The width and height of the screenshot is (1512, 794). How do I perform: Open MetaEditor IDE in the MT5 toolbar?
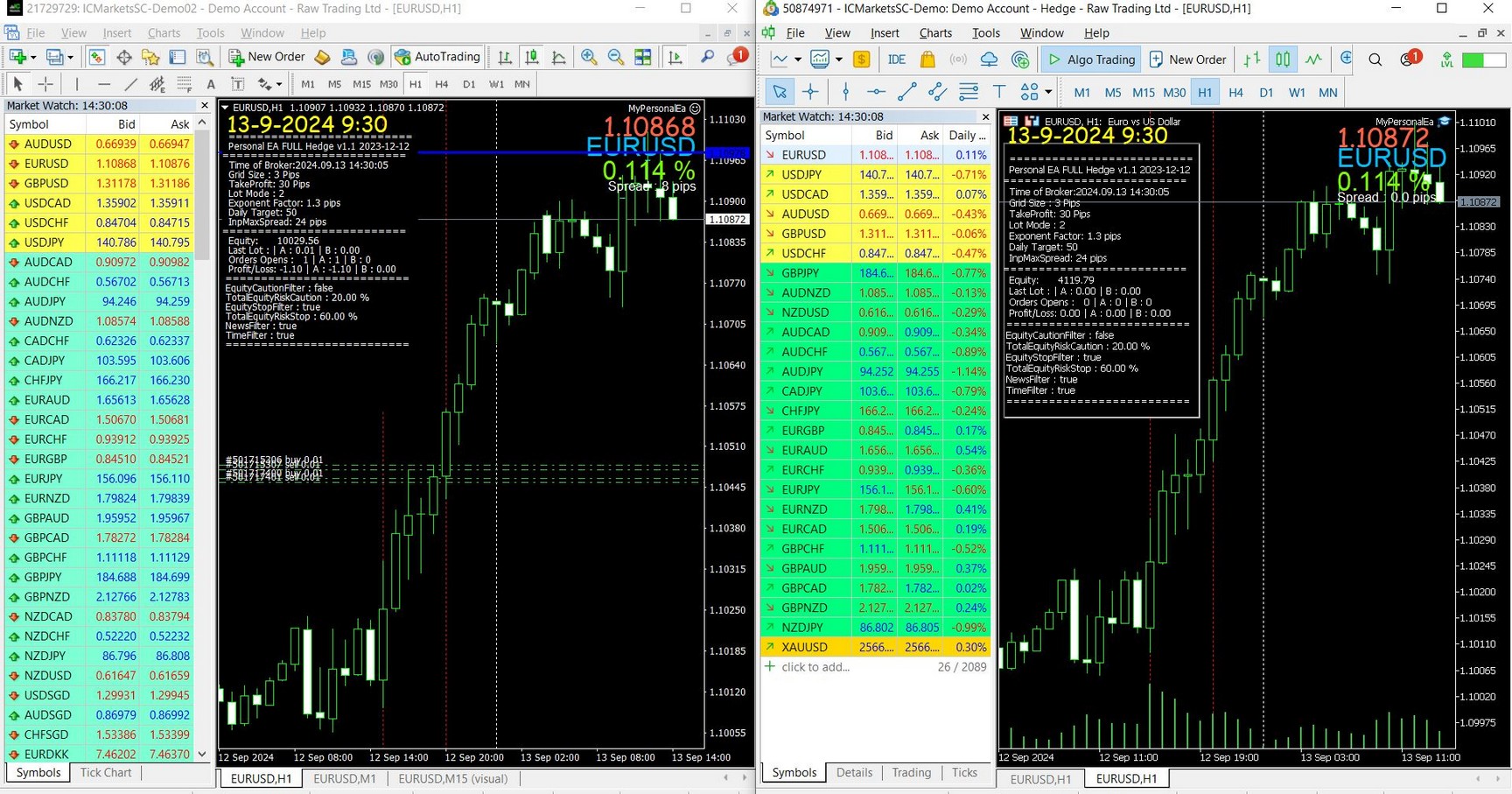pyautogui.click(x=896, y=60)
